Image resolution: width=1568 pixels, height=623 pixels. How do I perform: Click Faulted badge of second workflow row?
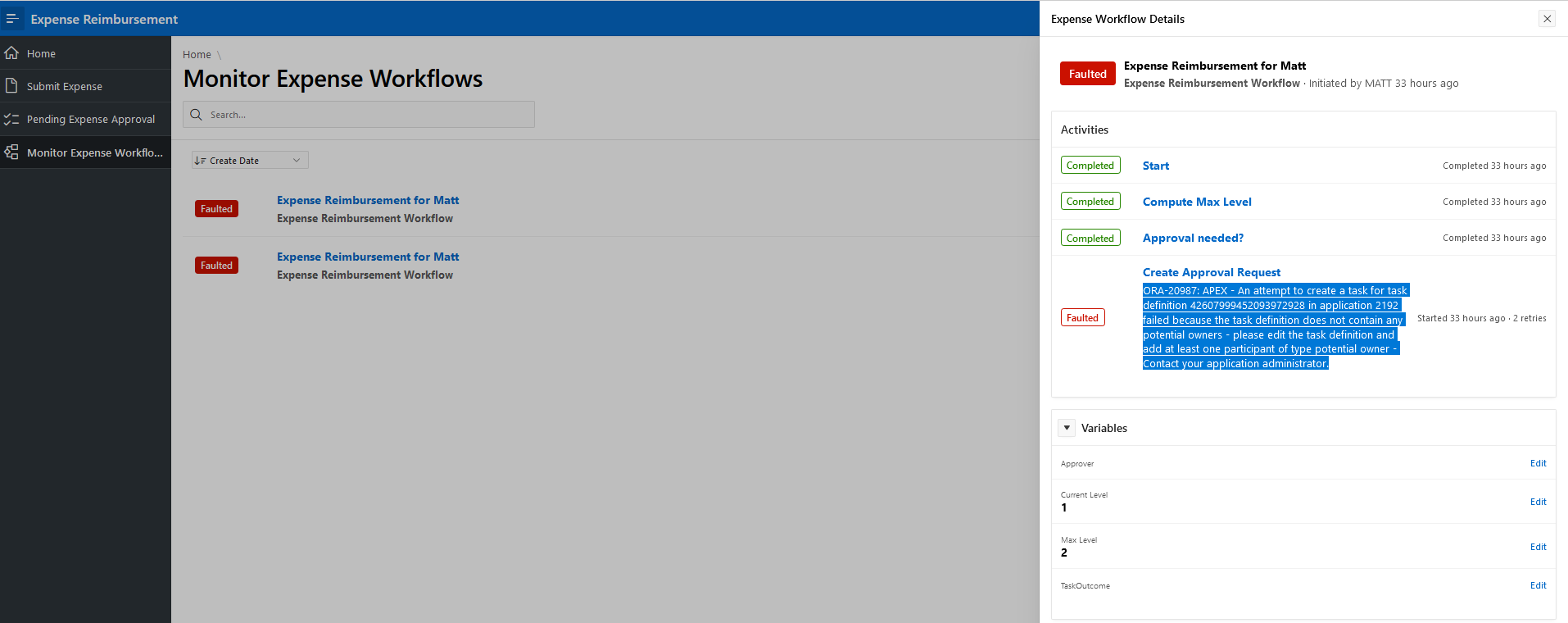click(216, 266)
